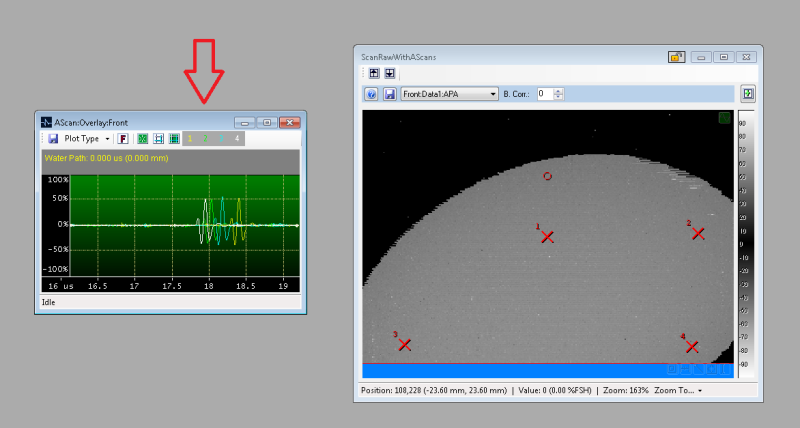Viewport: 800px width, 428px height.
Task: Toggle cyan A-scan trace 3
Action: click(x=221, y=138)
